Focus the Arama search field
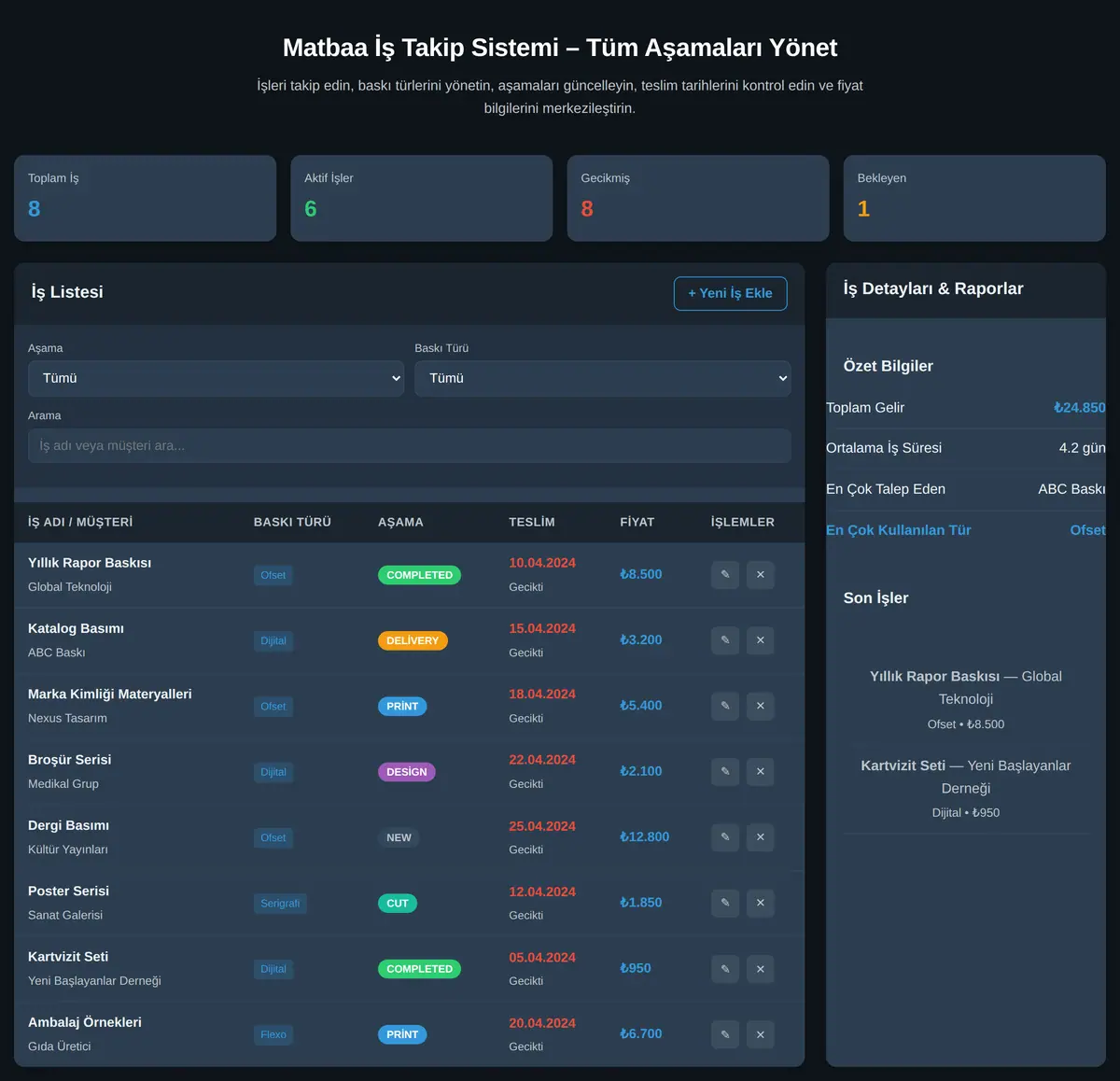The image size is (1120, 1081). pyautogui.click(x=410, y=446)
